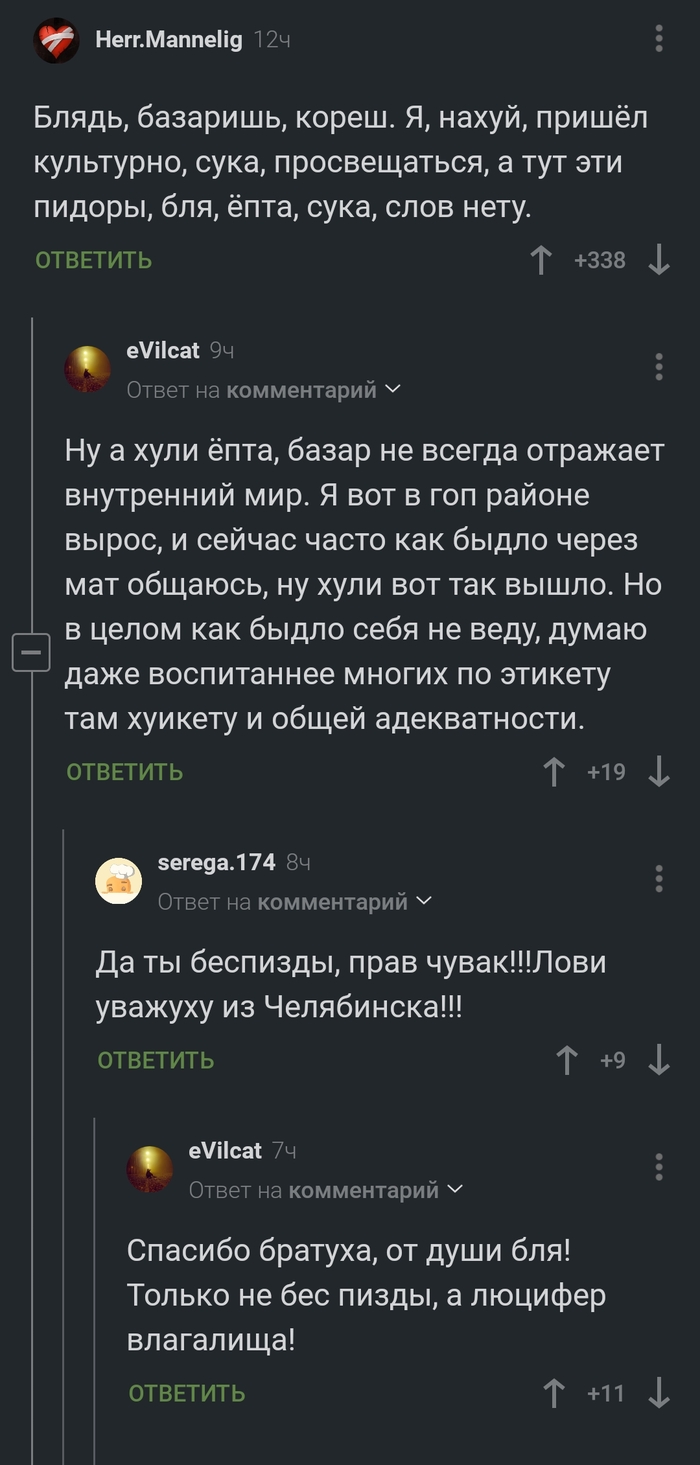Open serega.174's profile avatar
Viewport: 700px width, 1465px height.
118,880
